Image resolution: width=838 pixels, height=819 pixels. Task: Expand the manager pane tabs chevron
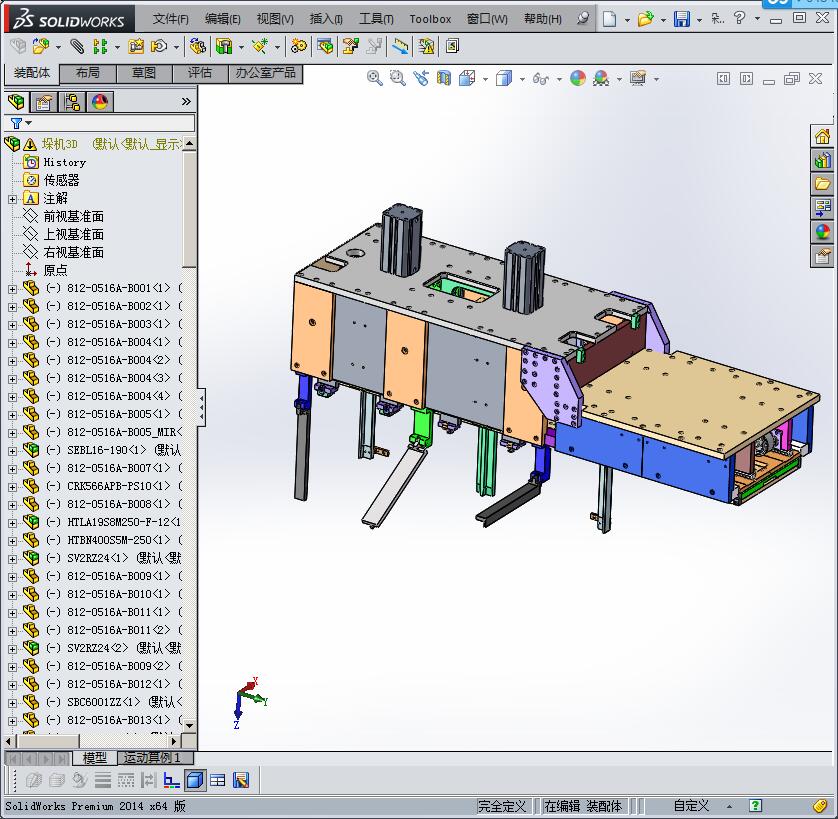pos(185,102)
